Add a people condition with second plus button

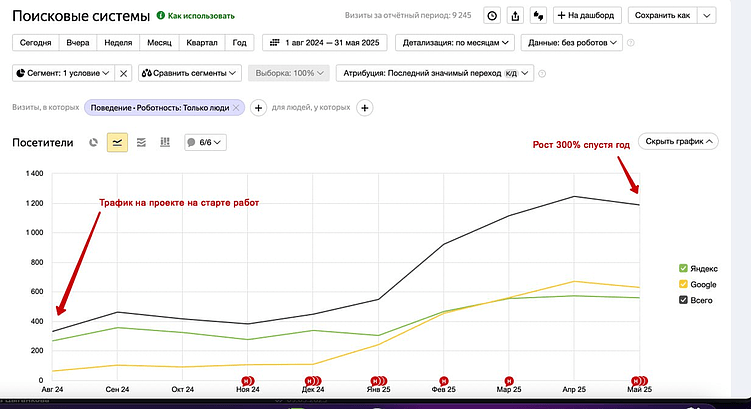[x=364, y=108]
